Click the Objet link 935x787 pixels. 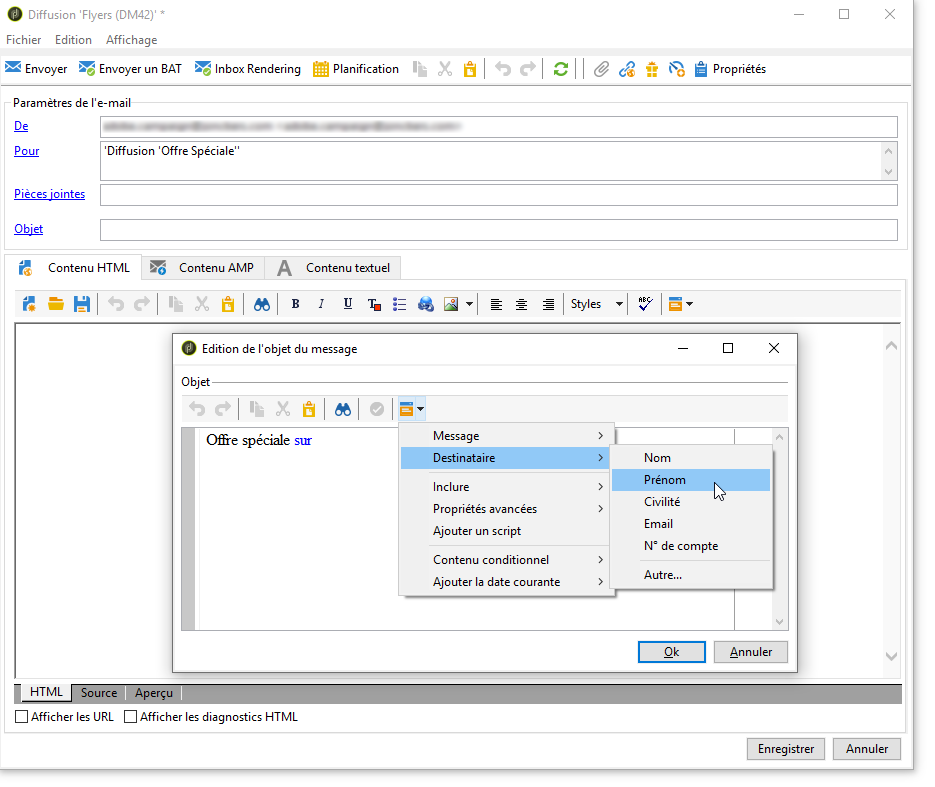pyautogui.click(x=29, y=229)
